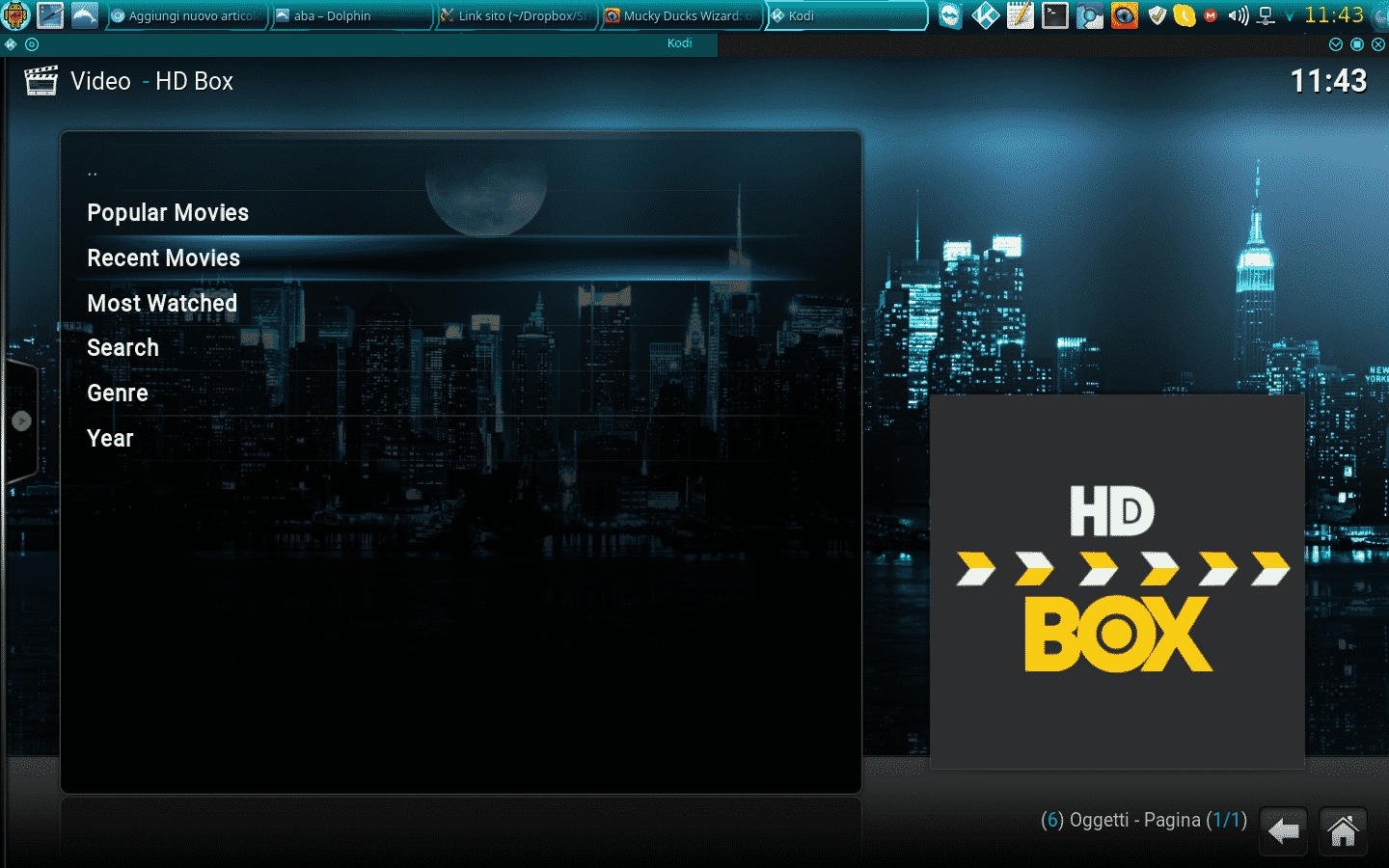Switch to 'Mucky Ducks Wizard' taskbar window
Image resolution: width=1389 pixels, height=868 pixels.
(681, 15)
